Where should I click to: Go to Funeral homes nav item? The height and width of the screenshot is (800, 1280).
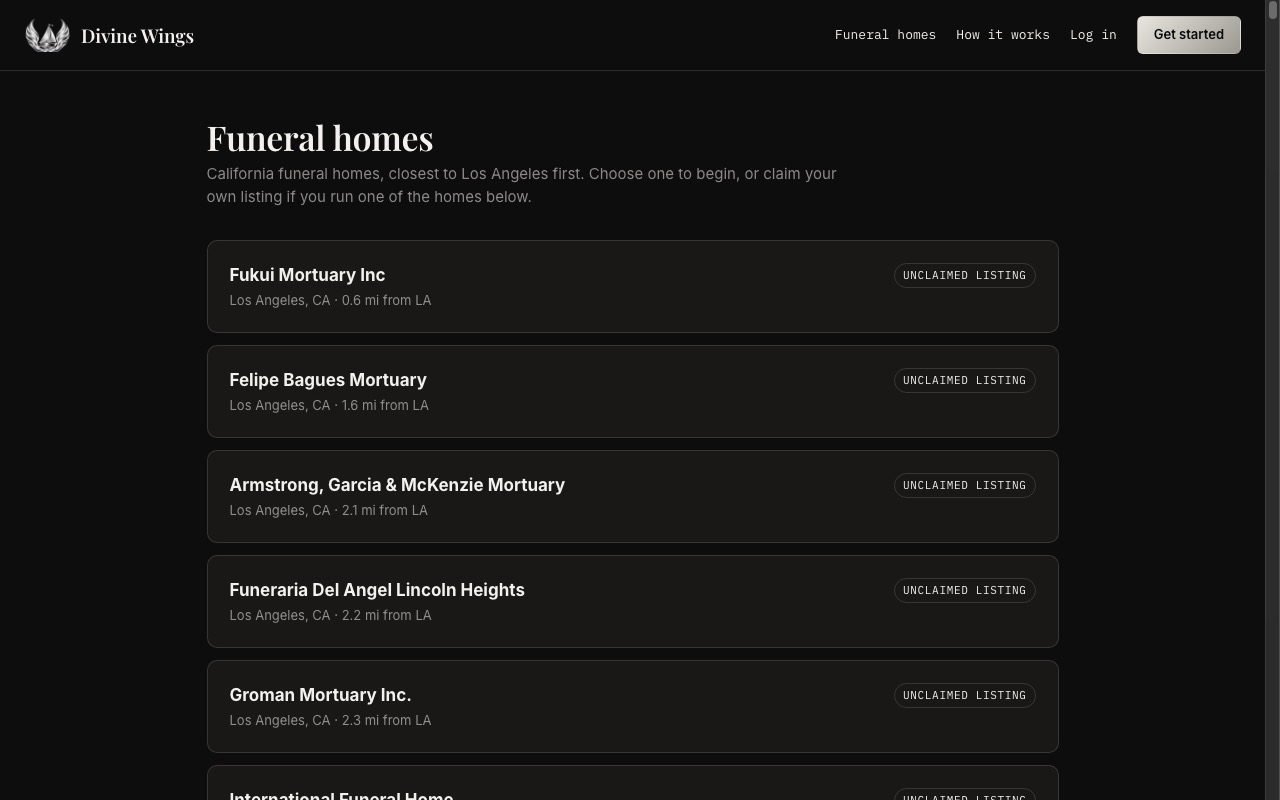coord(885,35)
